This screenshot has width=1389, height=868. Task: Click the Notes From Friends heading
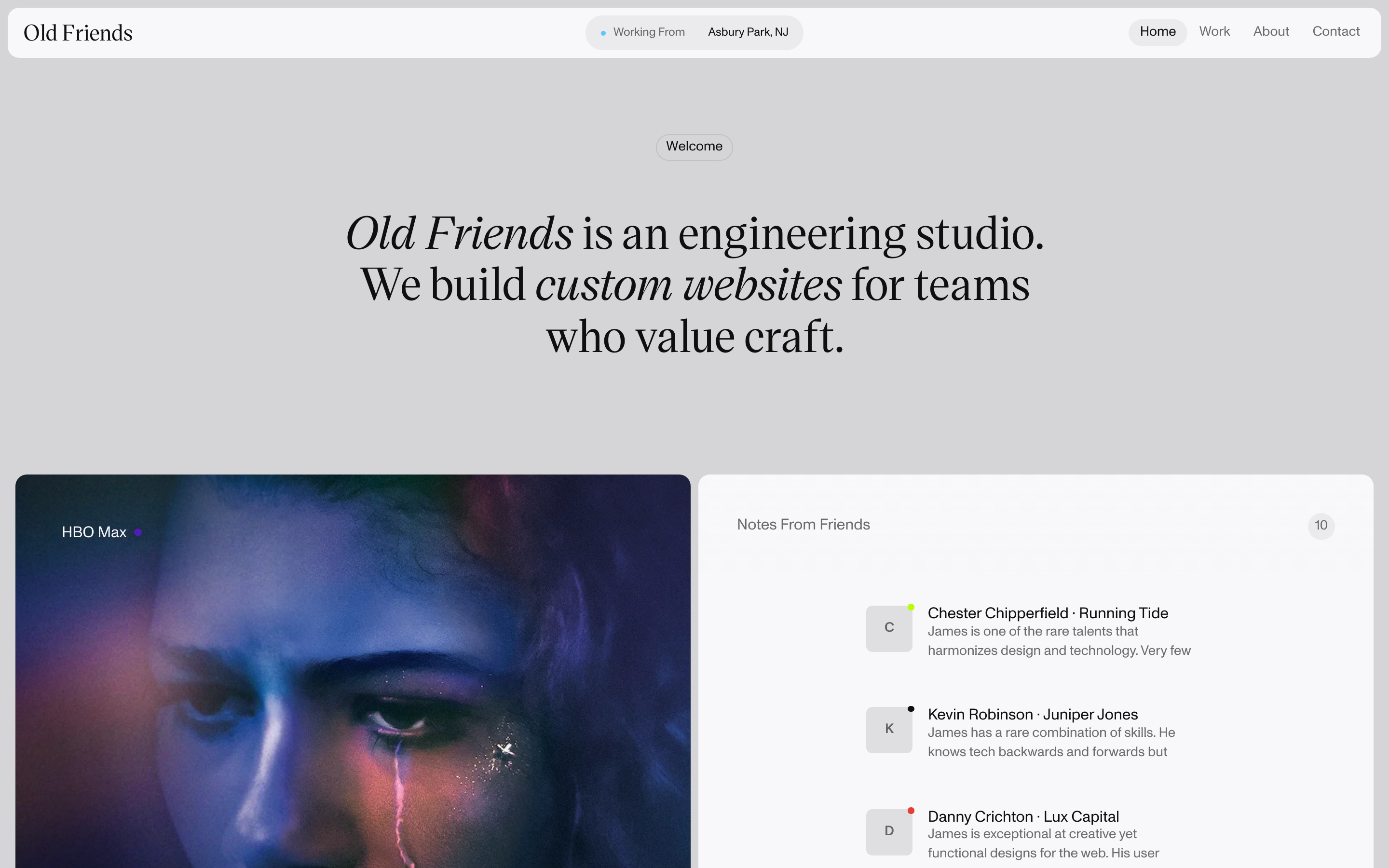803,525
